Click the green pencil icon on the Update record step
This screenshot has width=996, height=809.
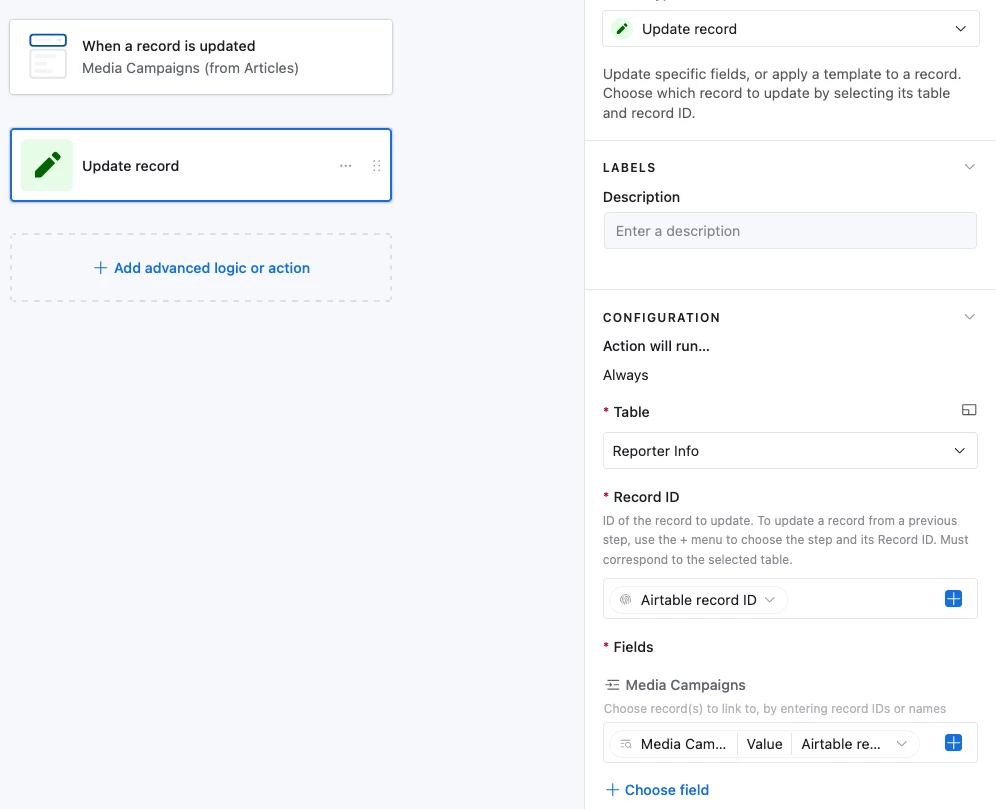pyautogui.click(x=47, y=166)
